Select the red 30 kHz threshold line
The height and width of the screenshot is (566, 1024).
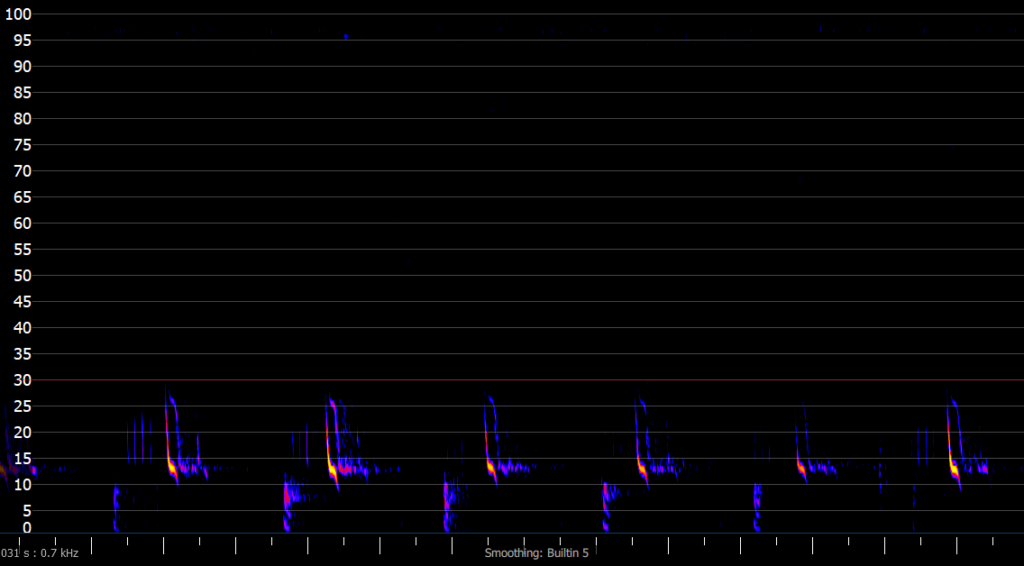[600, 380]
